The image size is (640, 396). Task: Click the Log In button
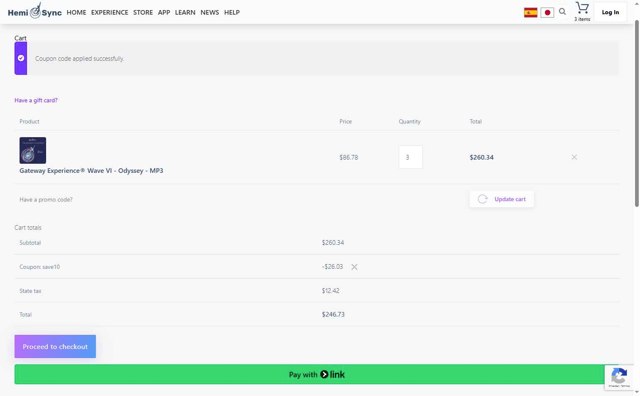610,12
